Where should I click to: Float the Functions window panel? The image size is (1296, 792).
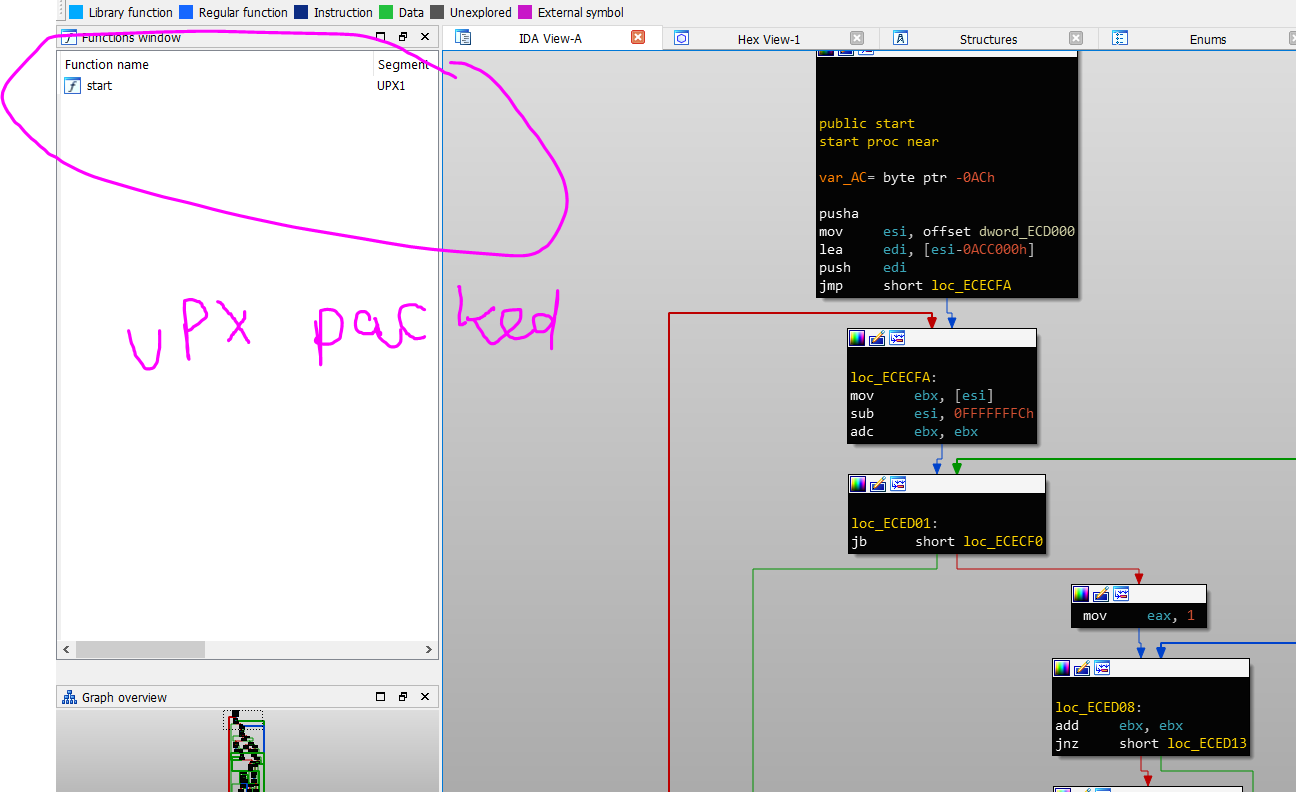[403, 37]
